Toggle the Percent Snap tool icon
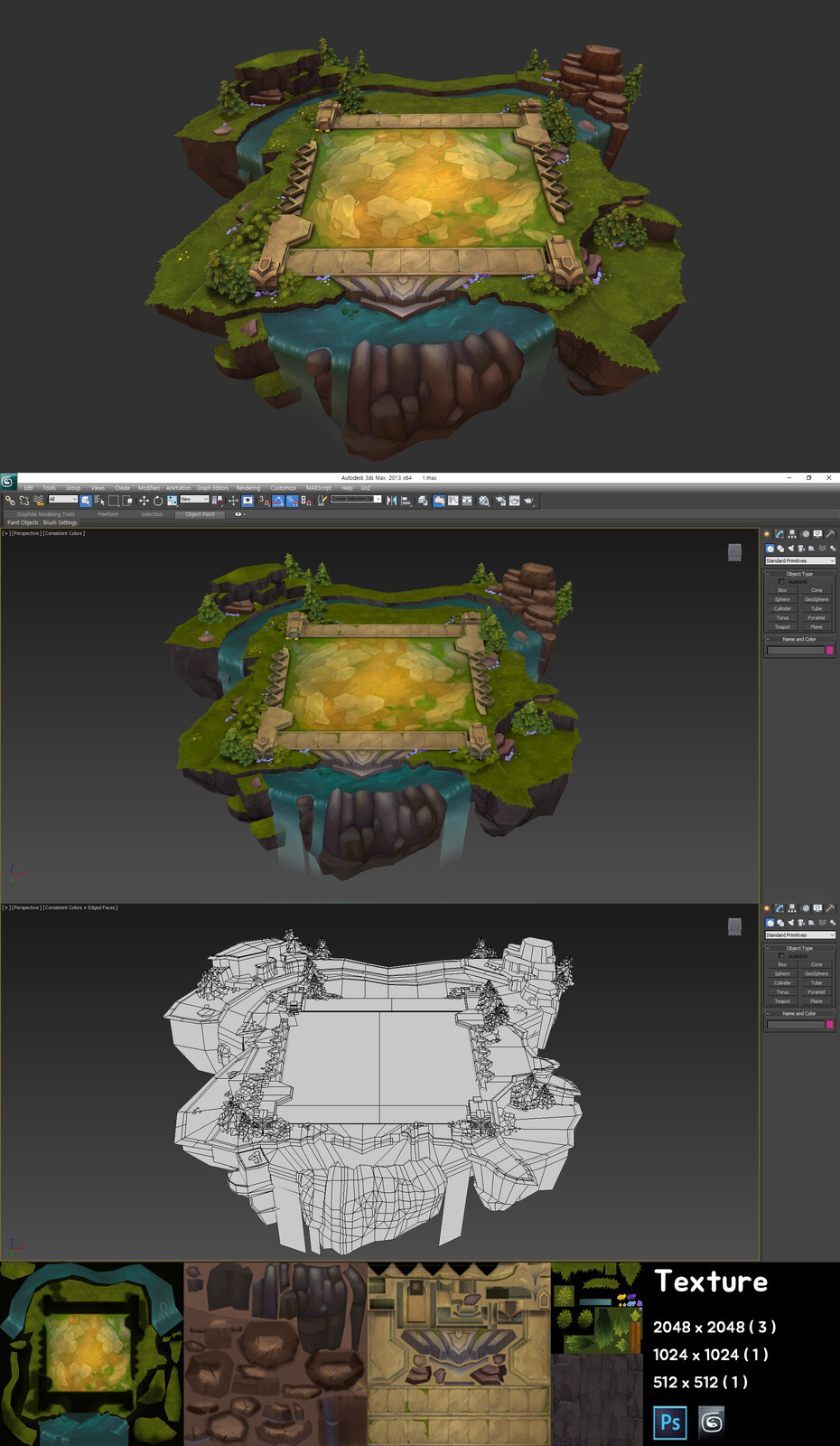This screenshot has height=1446, width=840. click(x=293, y=501)
